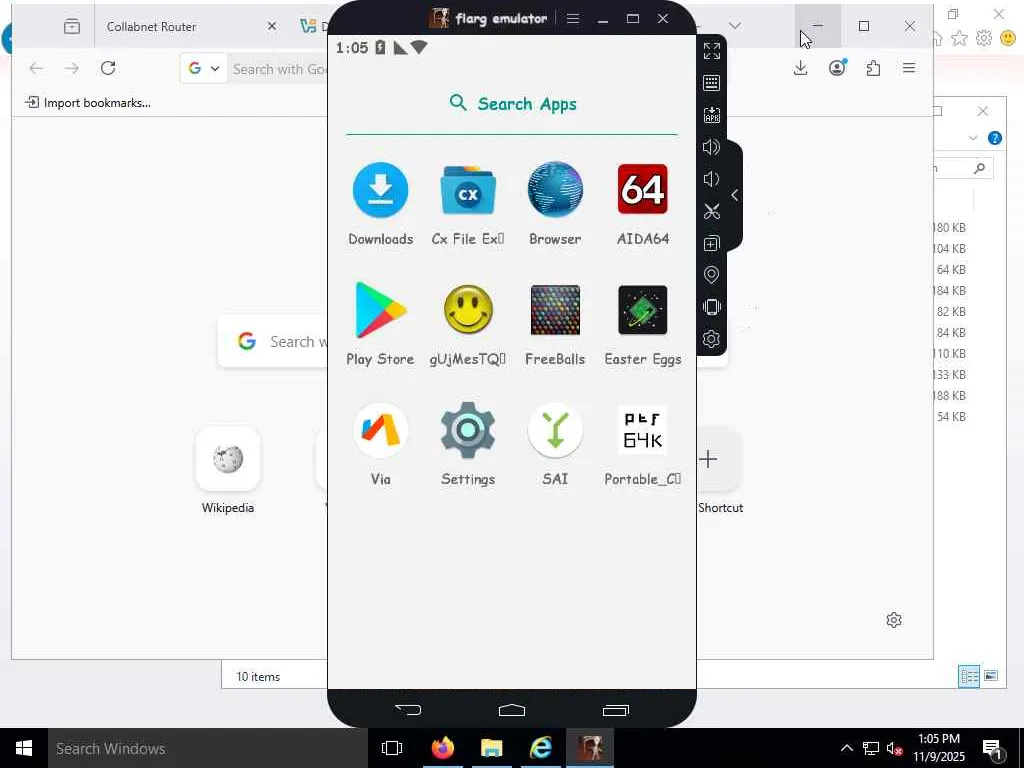Open the browser tab manager icon left of tabs
Image resolution: width=1024 pixels, height=768 pixels.
(x=72, y=26)
